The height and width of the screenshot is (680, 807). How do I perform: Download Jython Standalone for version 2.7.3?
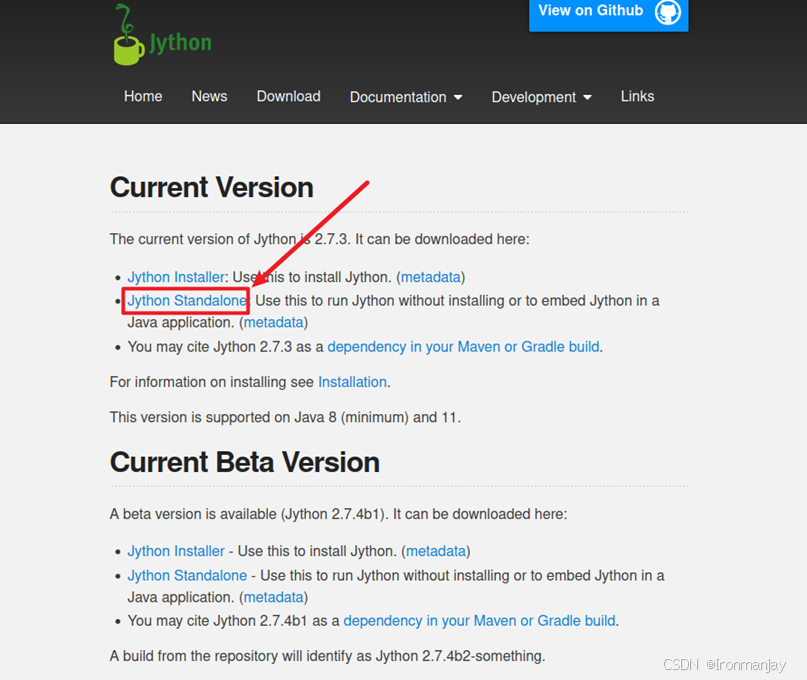click(x=187, y=301)
